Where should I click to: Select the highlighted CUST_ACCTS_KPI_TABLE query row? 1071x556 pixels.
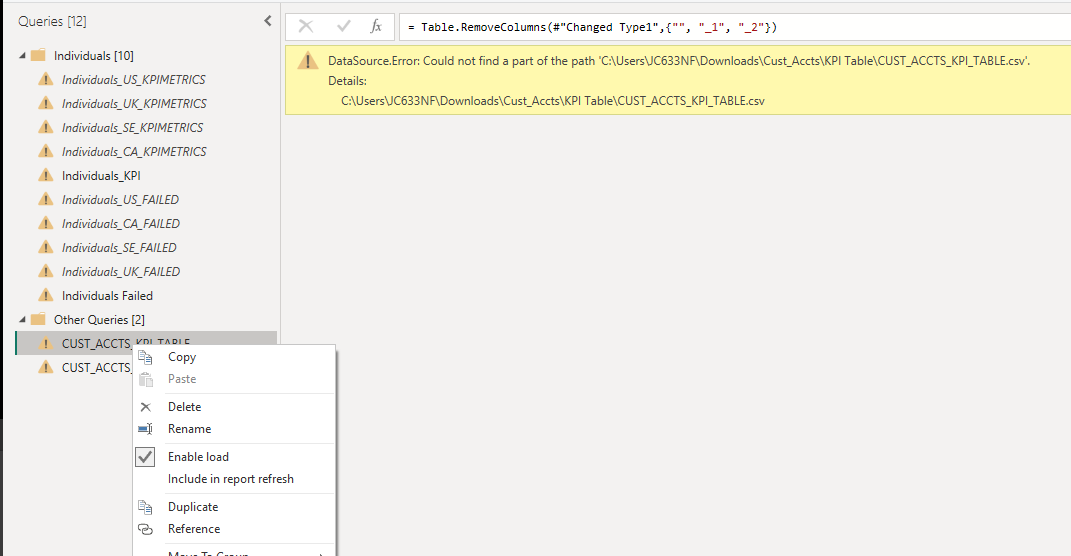[146, 344]
